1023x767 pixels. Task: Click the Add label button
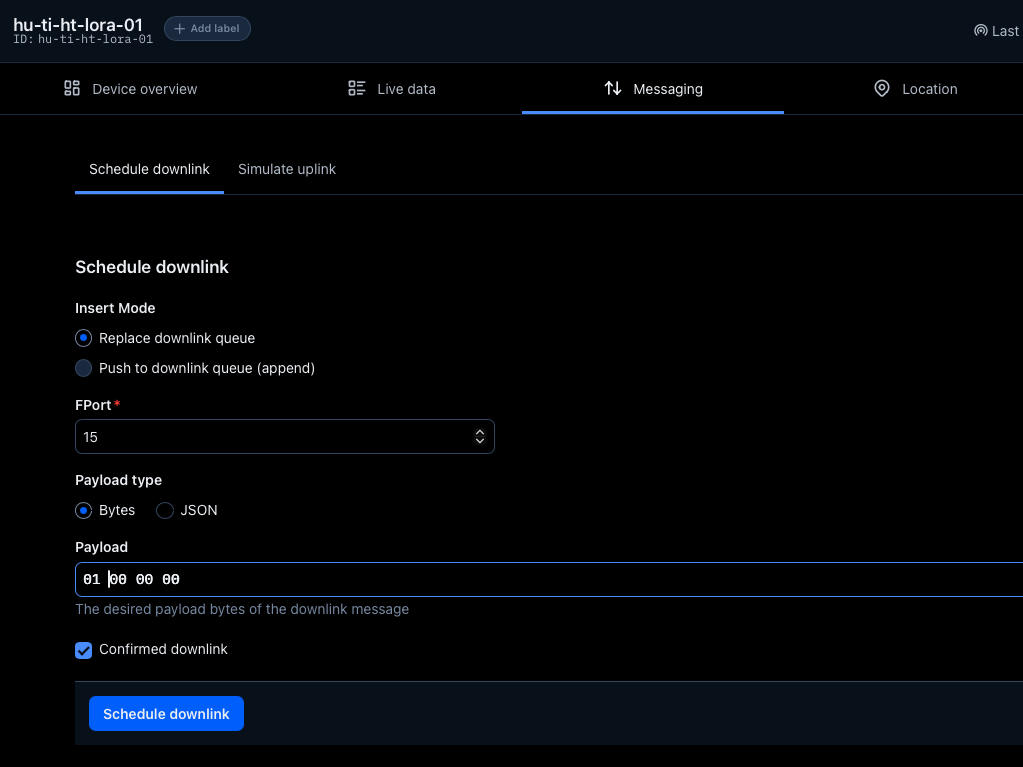pyautogui.click(x=207, y=29)
